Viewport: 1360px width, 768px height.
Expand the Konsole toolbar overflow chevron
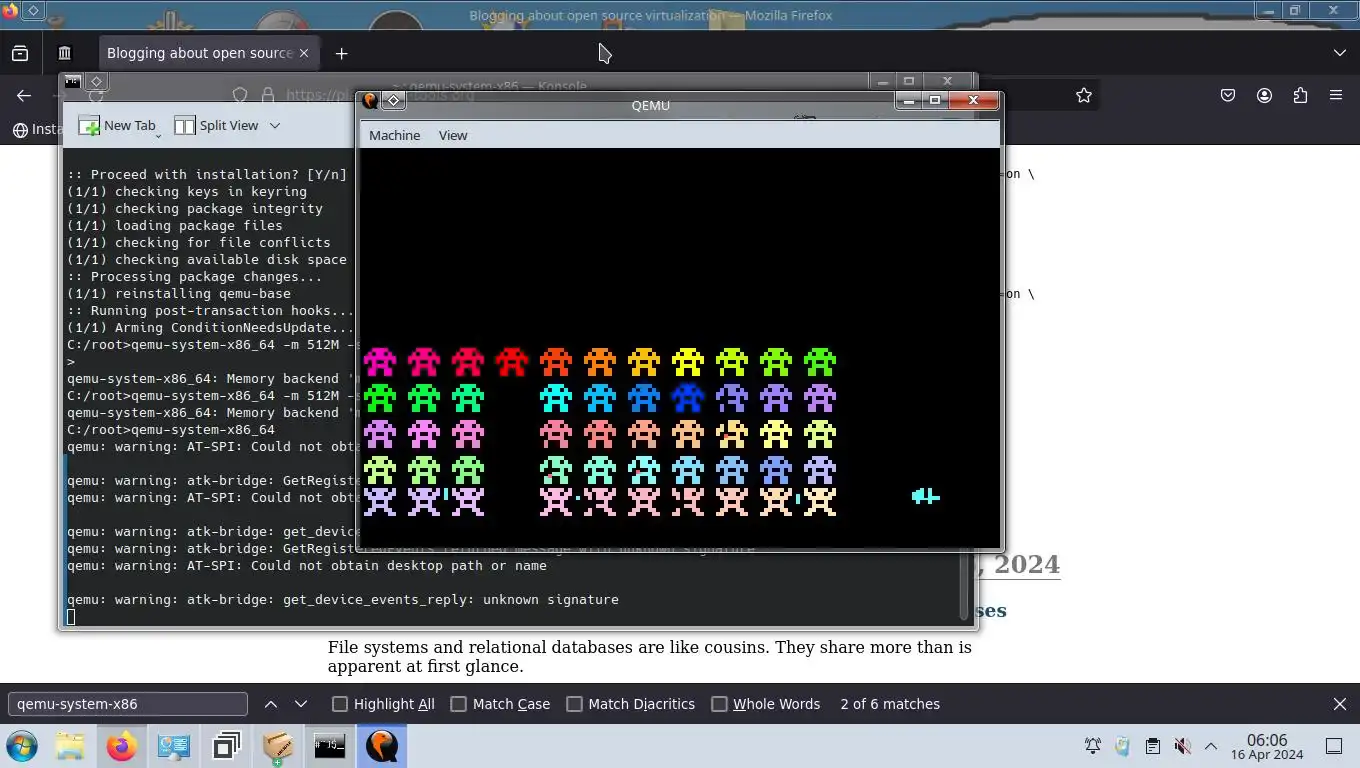(275, 125)
